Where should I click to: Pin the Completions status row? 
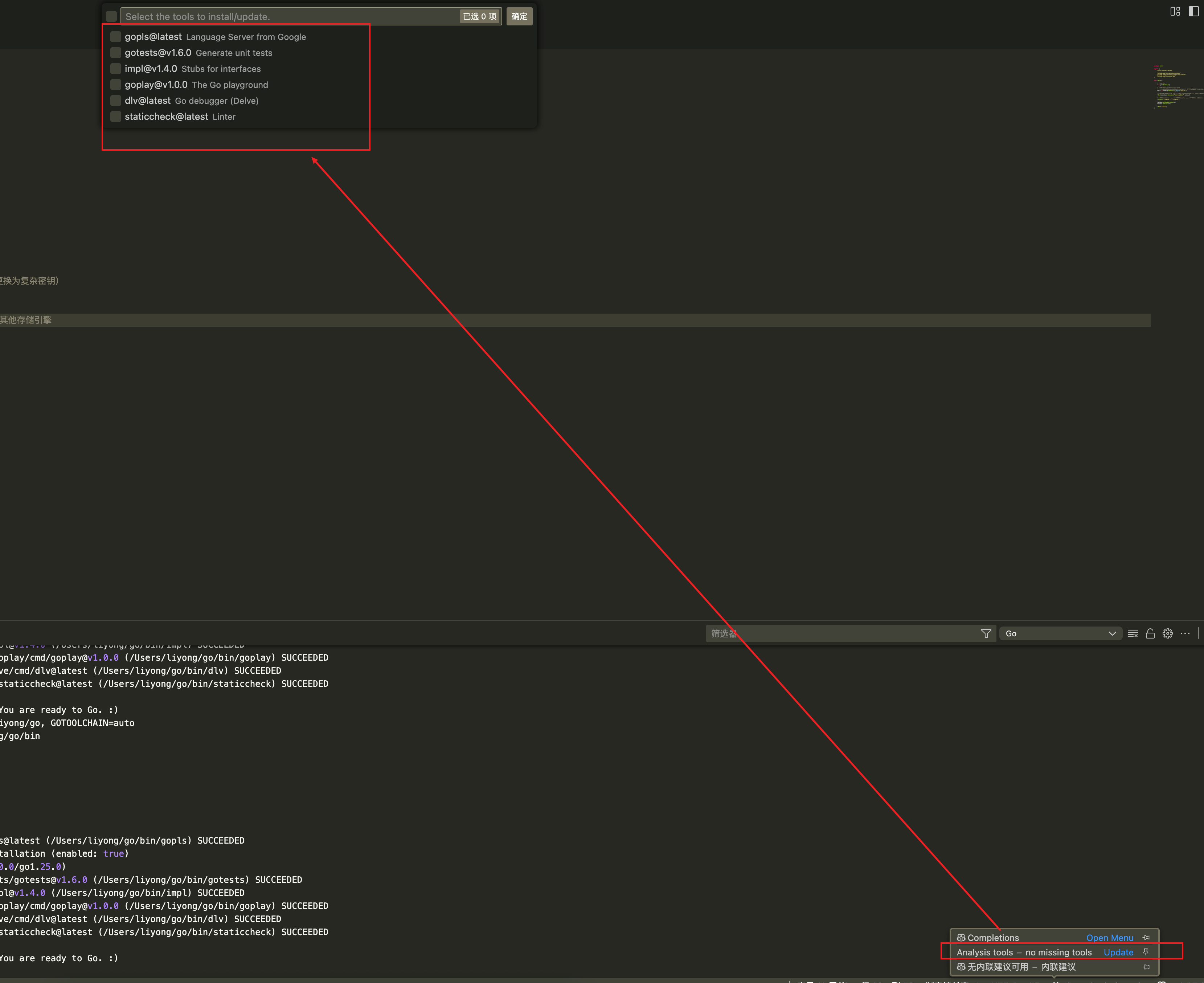(x=1146, y=938)
